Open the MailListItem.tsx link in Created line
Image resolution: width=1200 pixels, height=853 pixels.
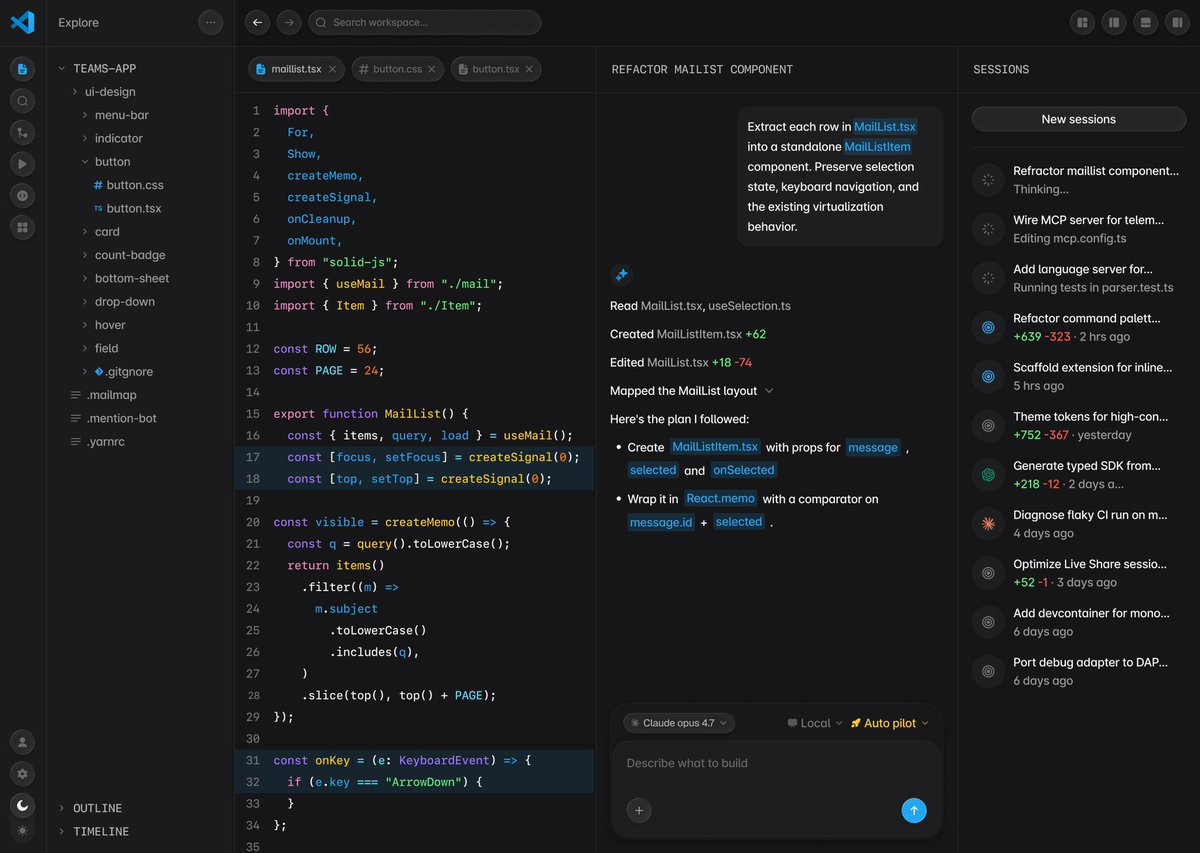tap(699, 334)
